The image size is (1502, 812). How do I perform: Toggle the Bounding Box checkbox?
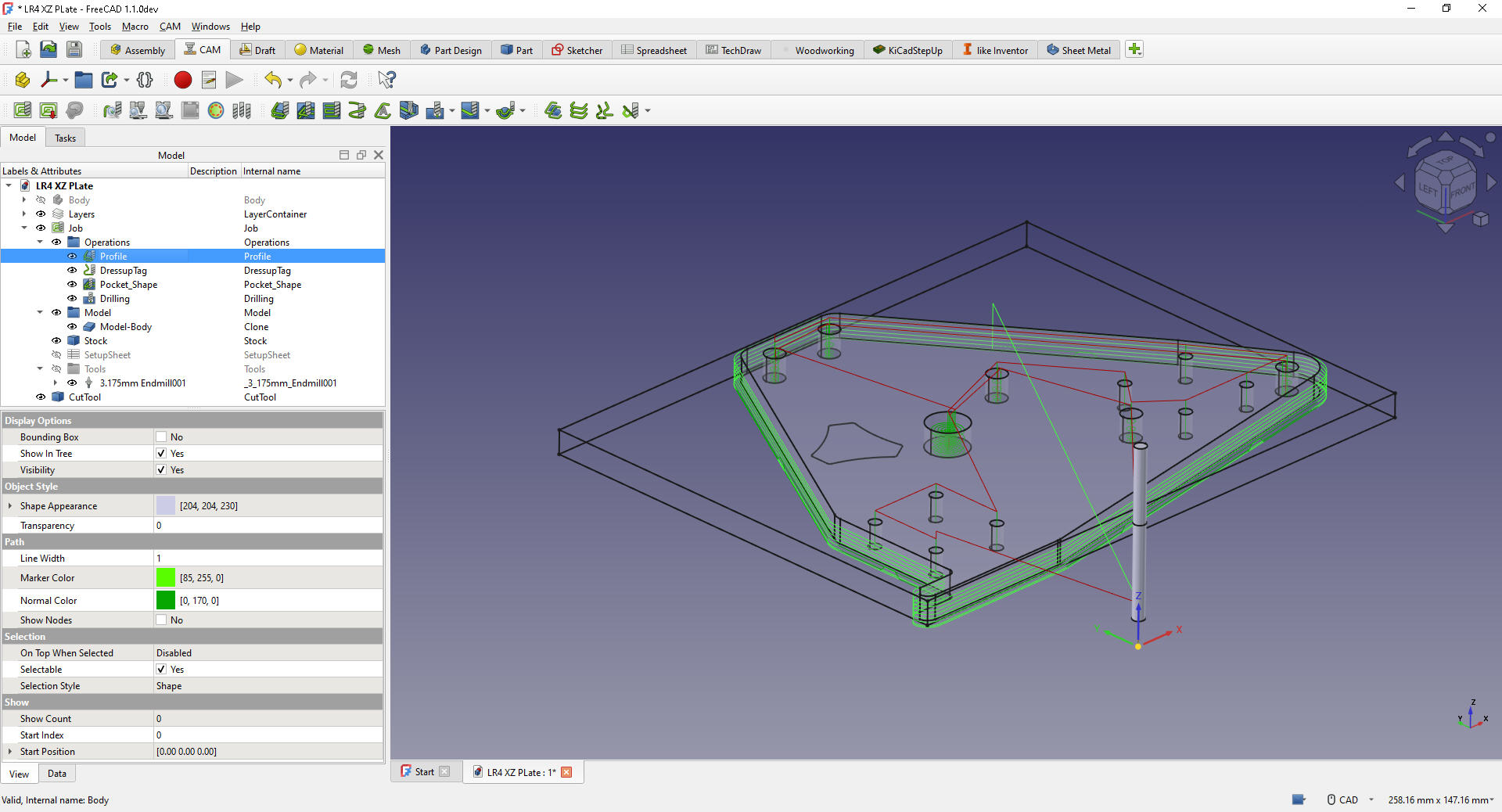(161, 437)
